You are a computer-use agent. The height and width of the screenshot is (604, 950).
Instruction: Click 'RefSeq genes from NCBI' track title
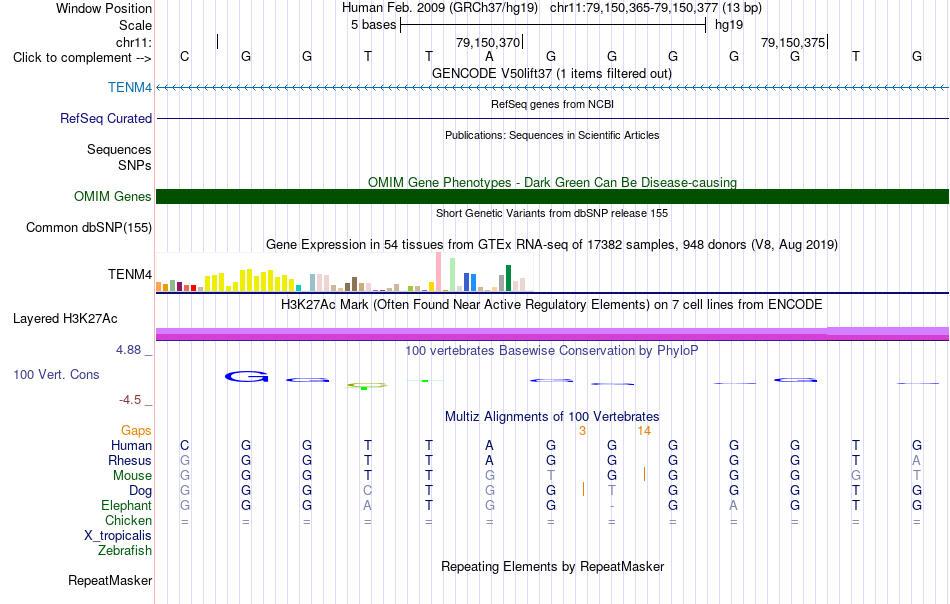point(552,104)
